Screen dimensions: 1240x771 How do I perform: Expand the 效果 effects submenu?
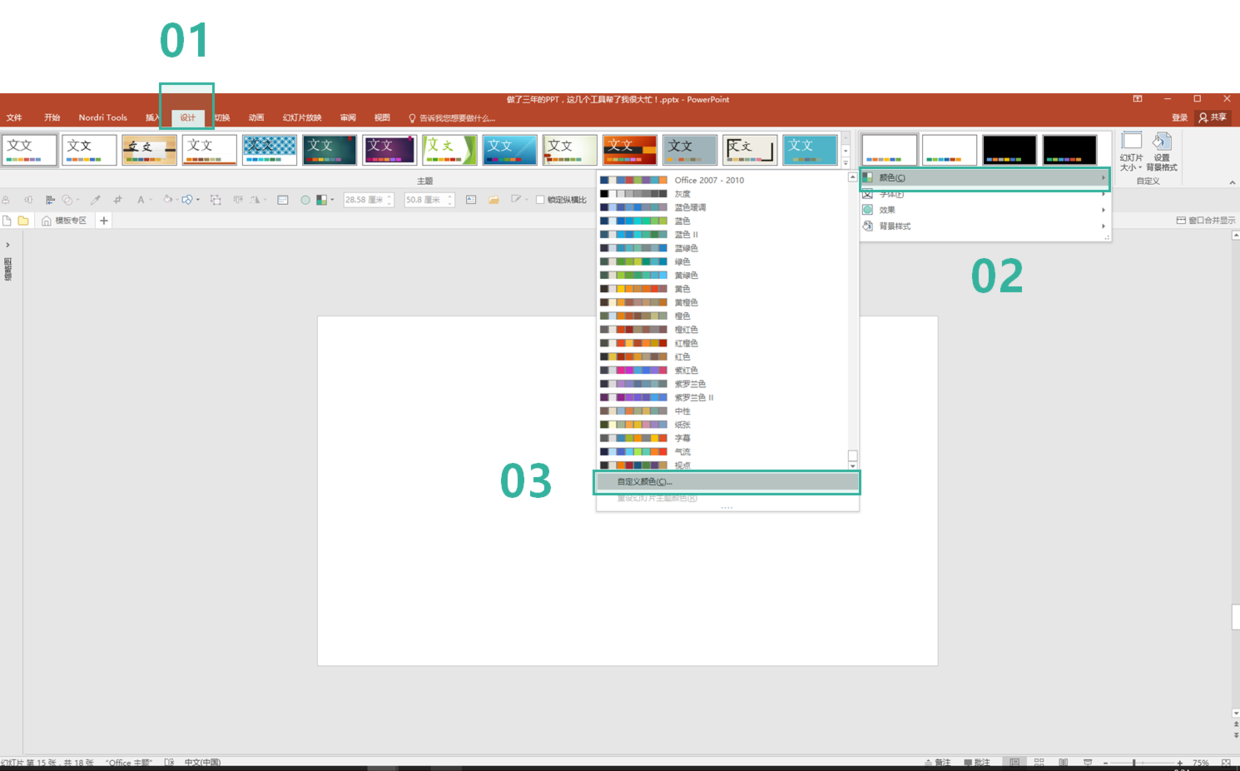[985, 210]
